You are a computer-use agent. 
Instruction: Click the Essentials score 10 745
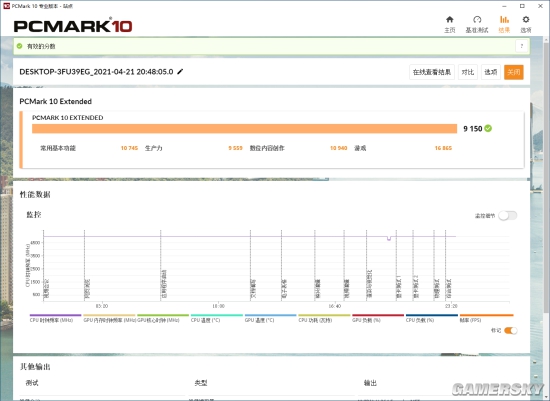[x=129, y=148]
